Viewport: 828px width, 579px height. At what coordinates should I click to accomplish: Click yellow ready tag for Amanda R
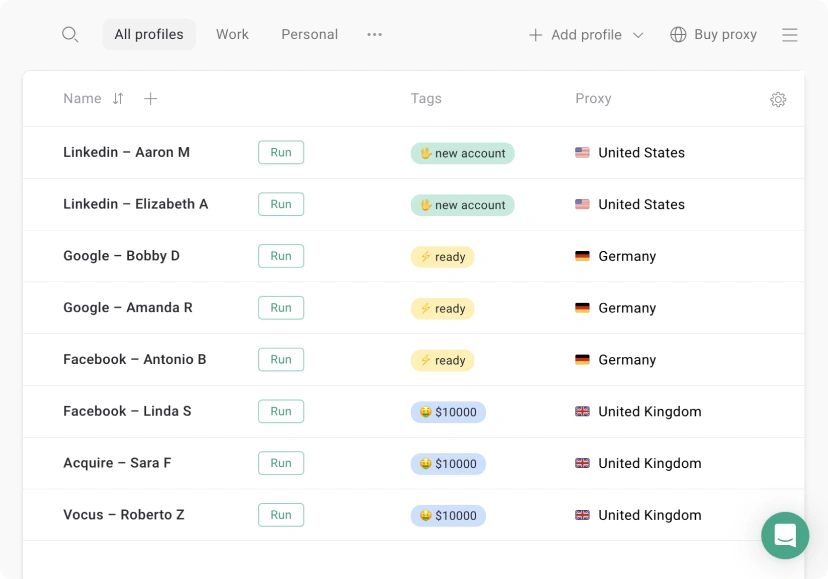(442, 309)
